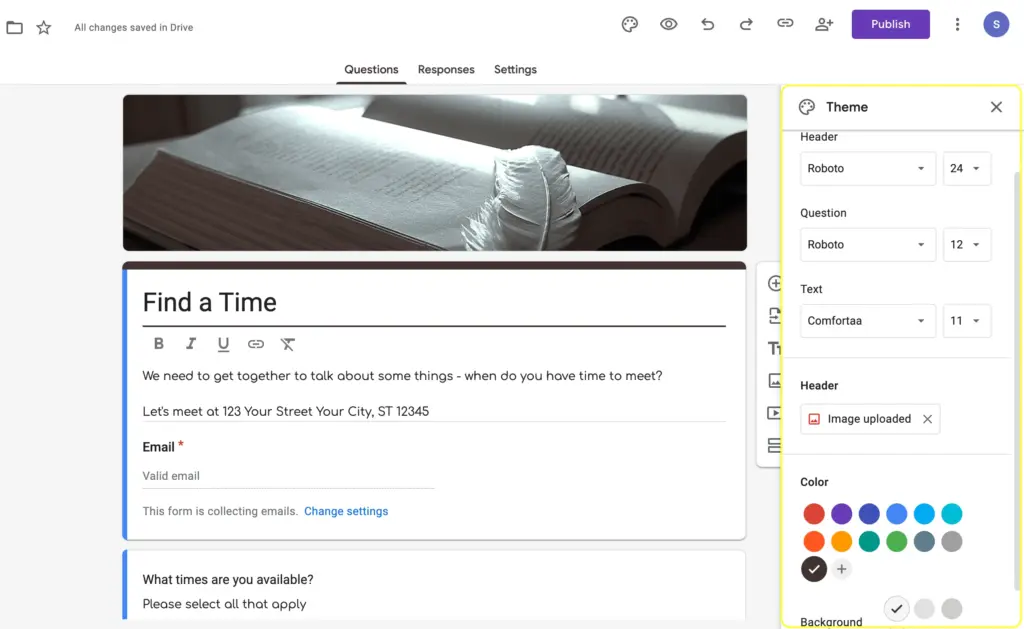The height and width of the screenshot is (629, 1024).
Task: Open the theme customization palette icon
Action: pos(629,25)
